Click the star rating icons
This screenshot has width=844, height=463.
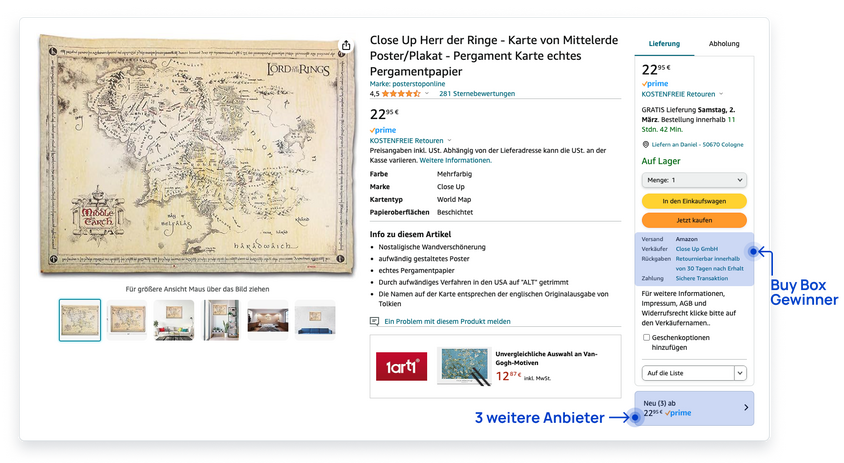402,94
